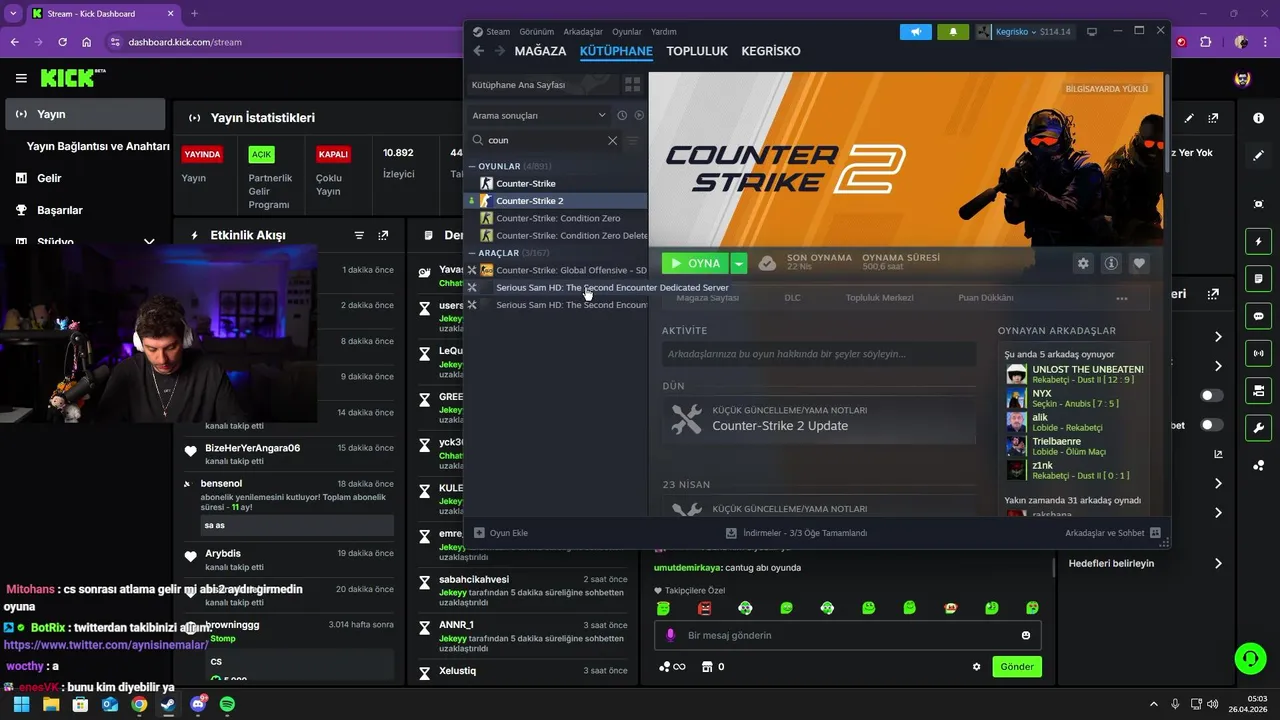
Task: Click the lightning bolt icon in Kick sidebar
Action: coord(1258,241)
